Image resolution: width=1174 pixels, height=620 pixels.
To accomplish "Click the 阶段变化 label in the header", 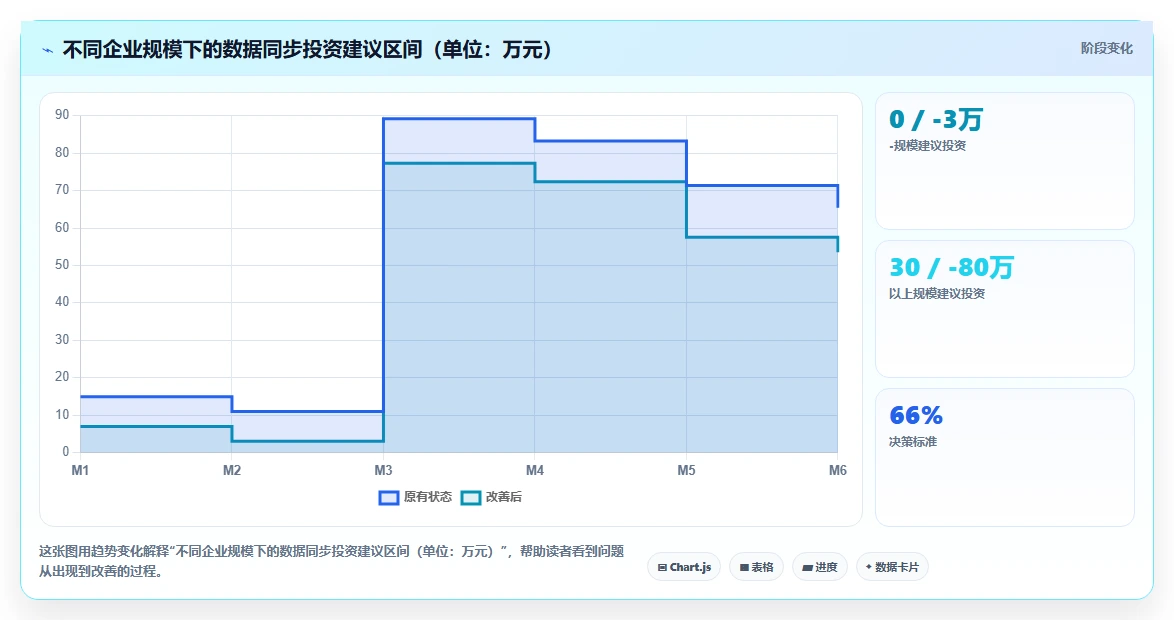I will pyautogui.click(x=1106, y=49).
